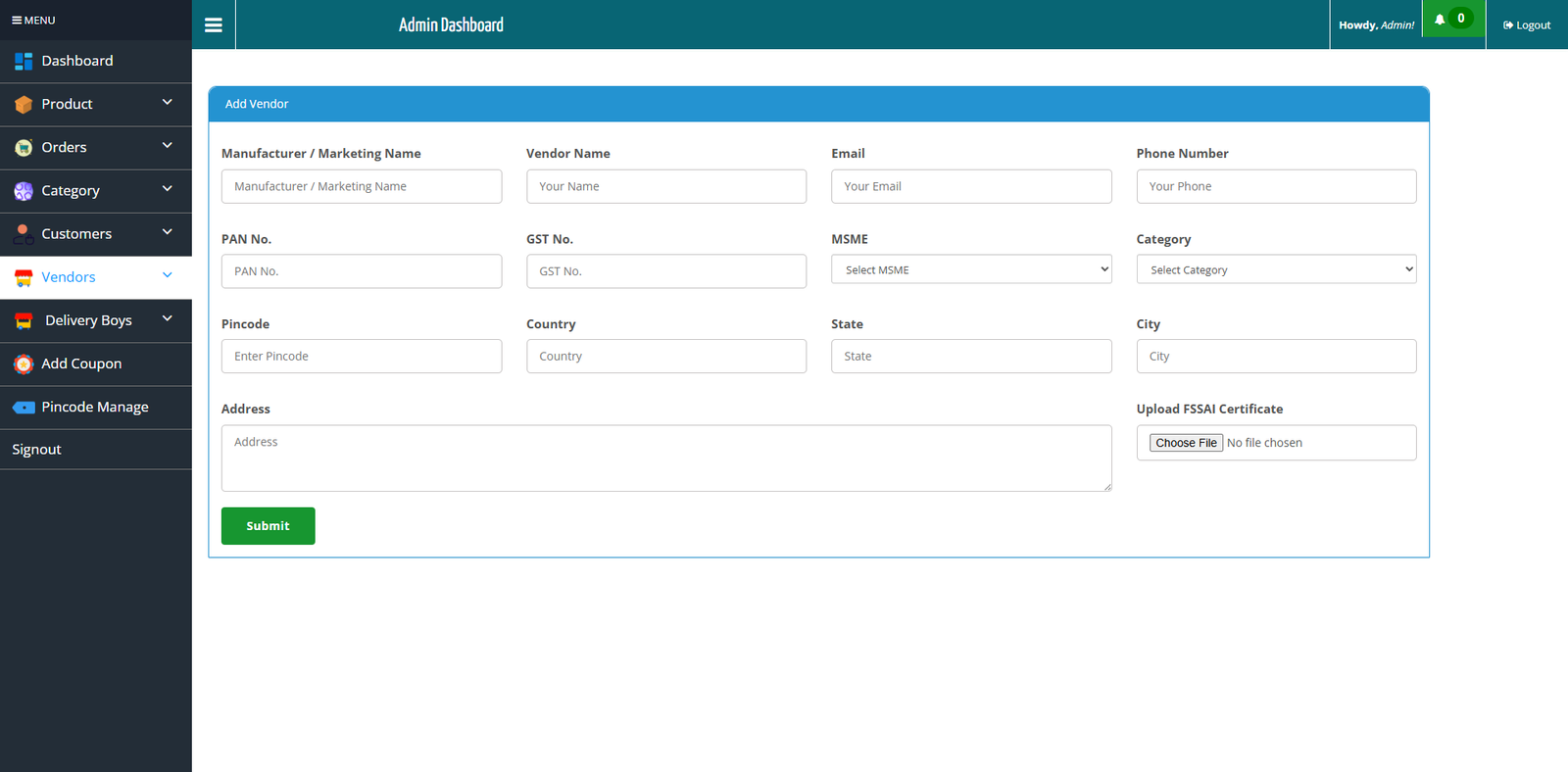Click the Add Coupon icon

pos(24,364)
